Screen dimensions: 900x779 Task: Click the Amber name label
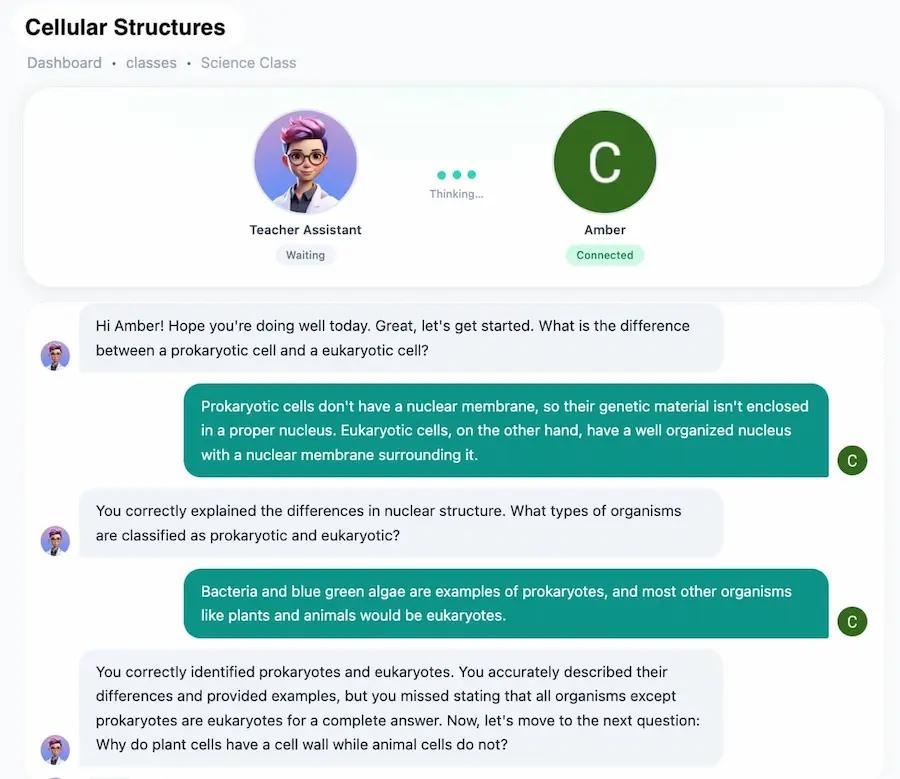pos(605,230)
